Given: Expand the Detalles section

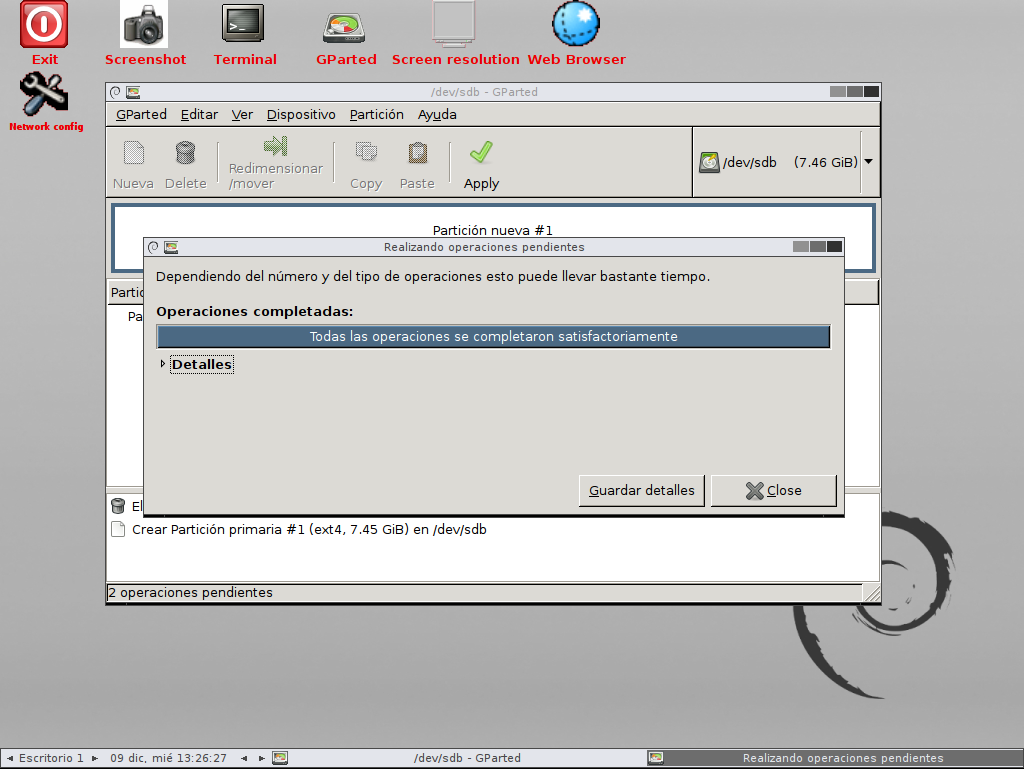Looking at the screenshot, I should [x=163, y=364].
